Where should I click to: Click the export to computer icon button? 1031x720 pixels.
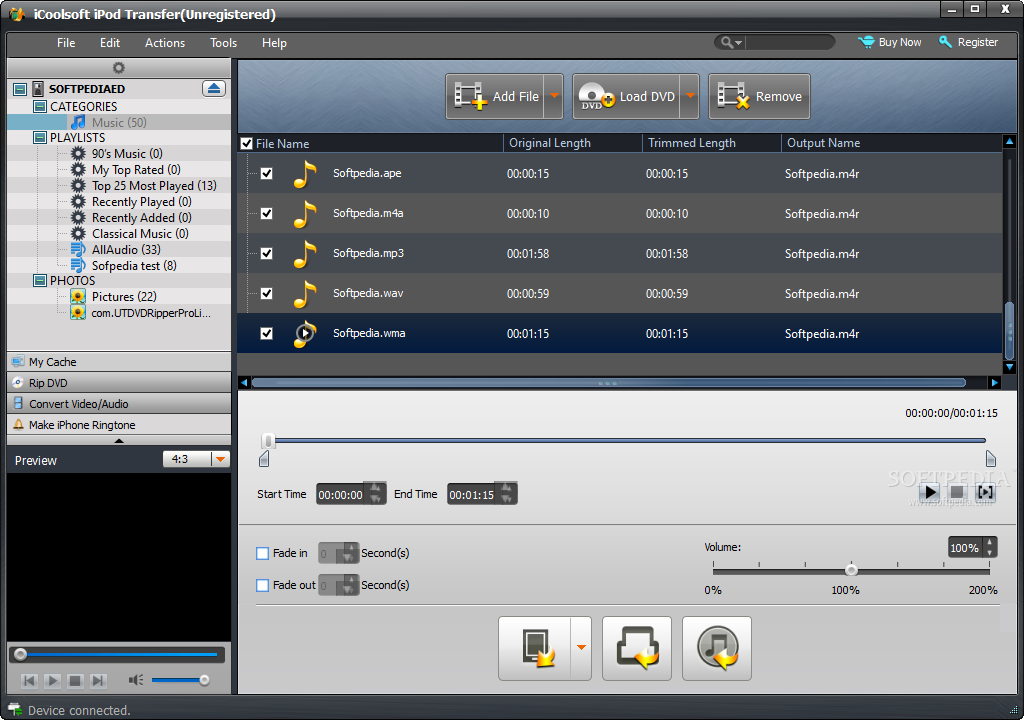click(x=636, y=648)
